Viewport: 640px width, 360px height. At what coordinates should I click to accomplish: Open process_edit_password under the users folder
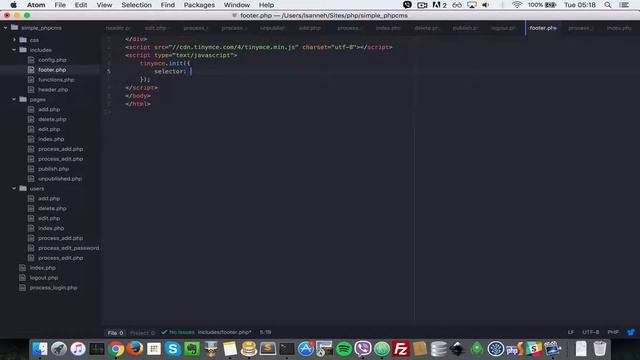pyautogui.click(x=69, y=248)
